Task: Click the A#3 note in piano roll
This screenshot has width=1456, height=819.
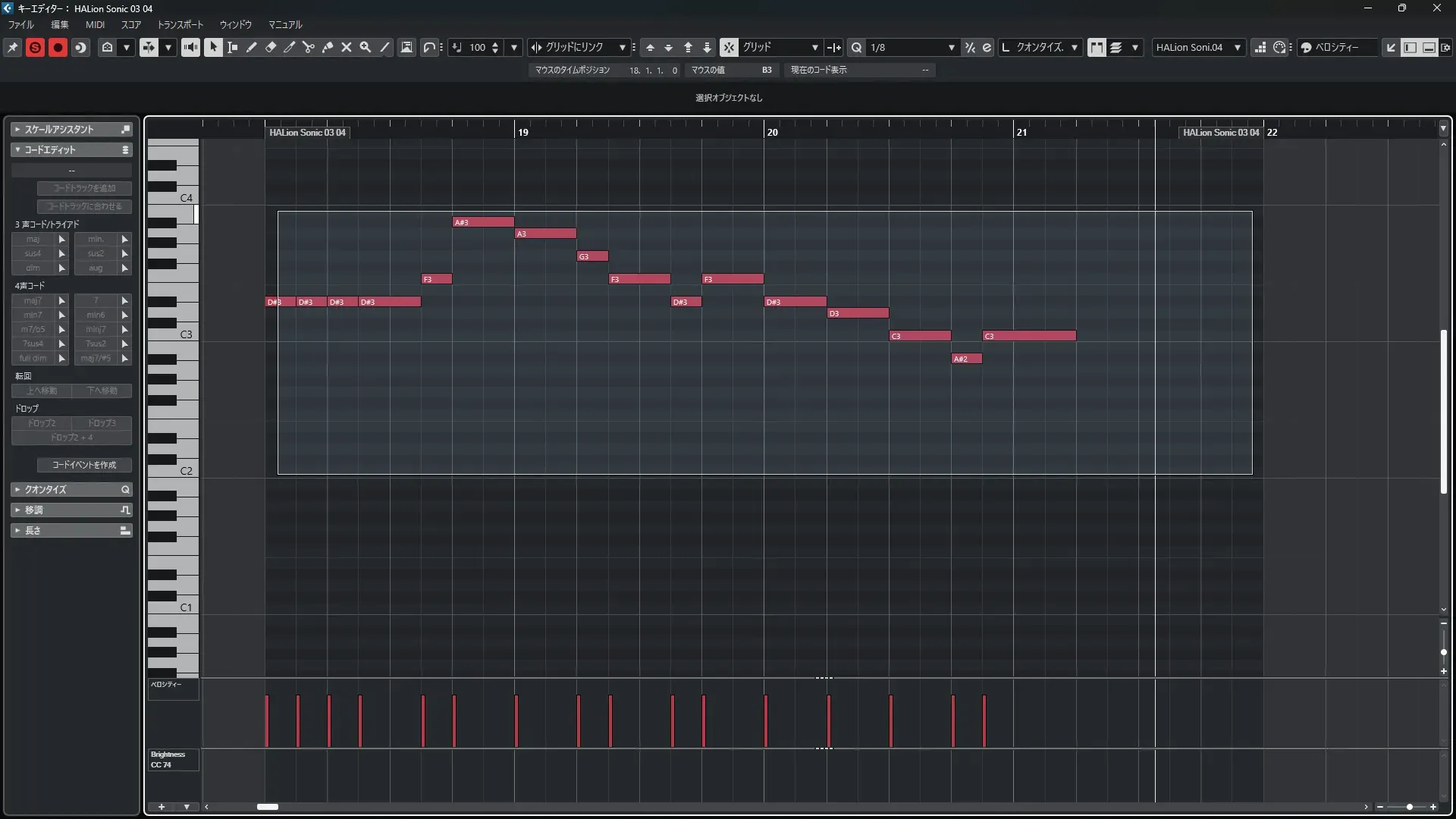Action: tap(483, 222)
